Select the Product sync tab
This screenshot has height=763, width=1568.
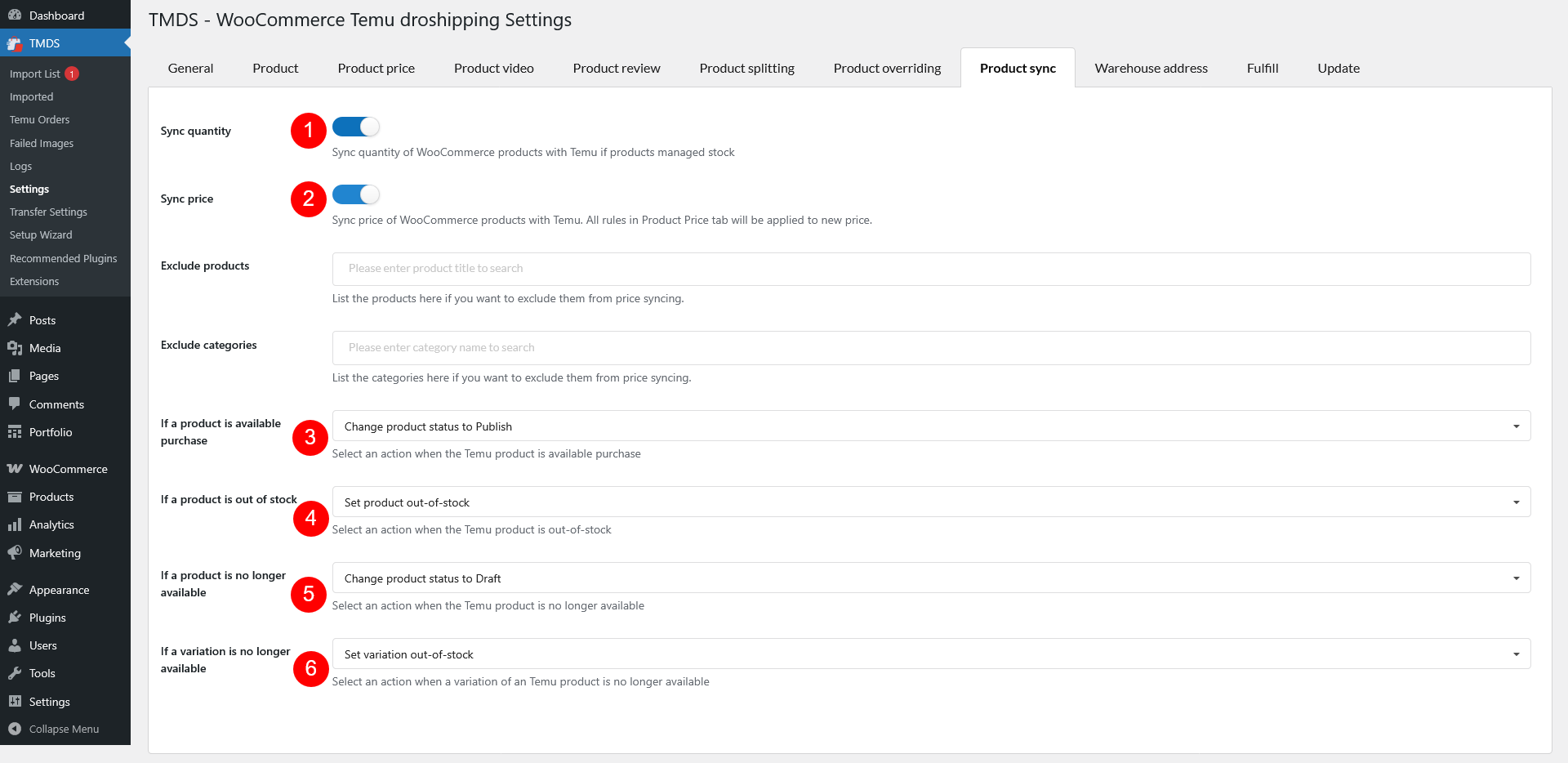[x=1018, y=69]
